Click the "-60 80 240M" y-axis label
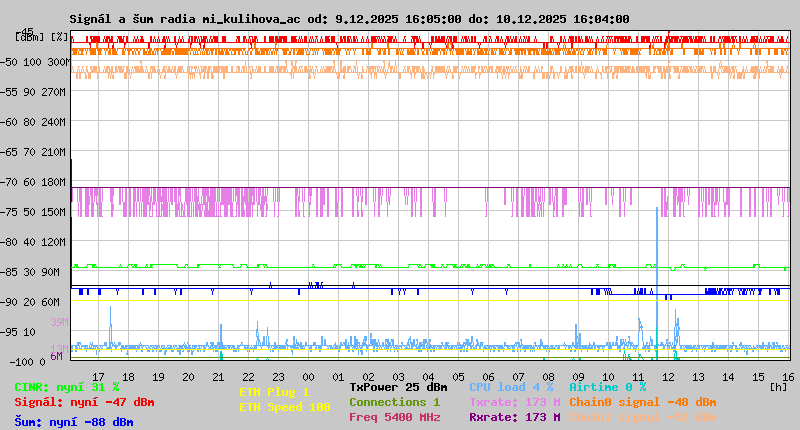Screen dimensions: 800x430 coord(33,122)
